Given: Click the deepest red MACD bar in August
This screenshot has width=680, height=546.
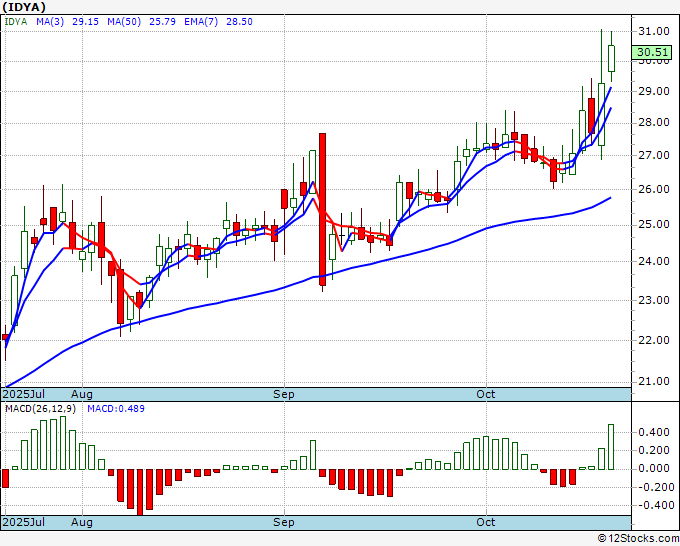Looking at the screenshot, I should [140, 492].
